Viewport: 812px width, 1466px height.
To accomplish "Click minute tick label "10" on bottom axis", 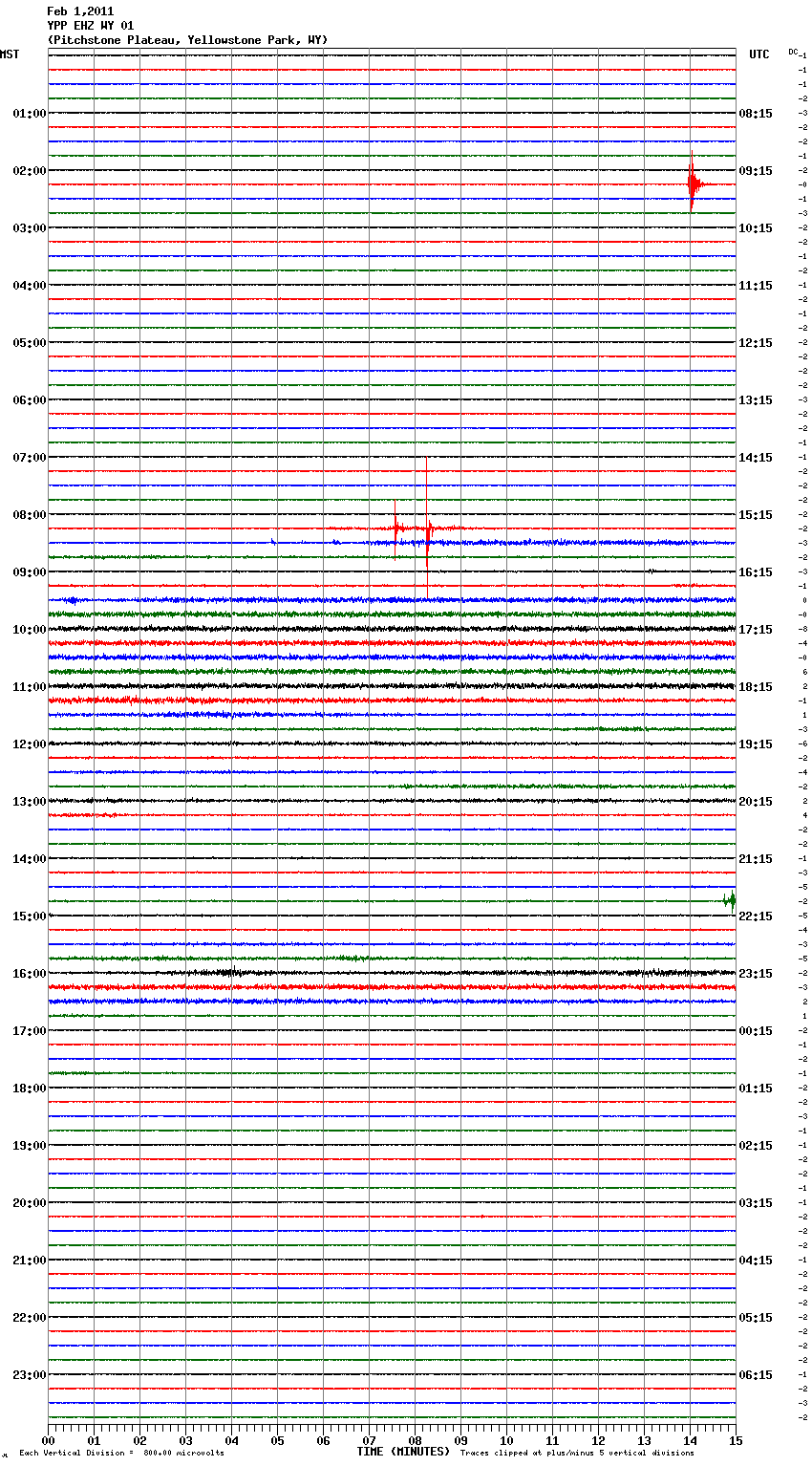I will pyautogui.click(x=506, y=1440).
